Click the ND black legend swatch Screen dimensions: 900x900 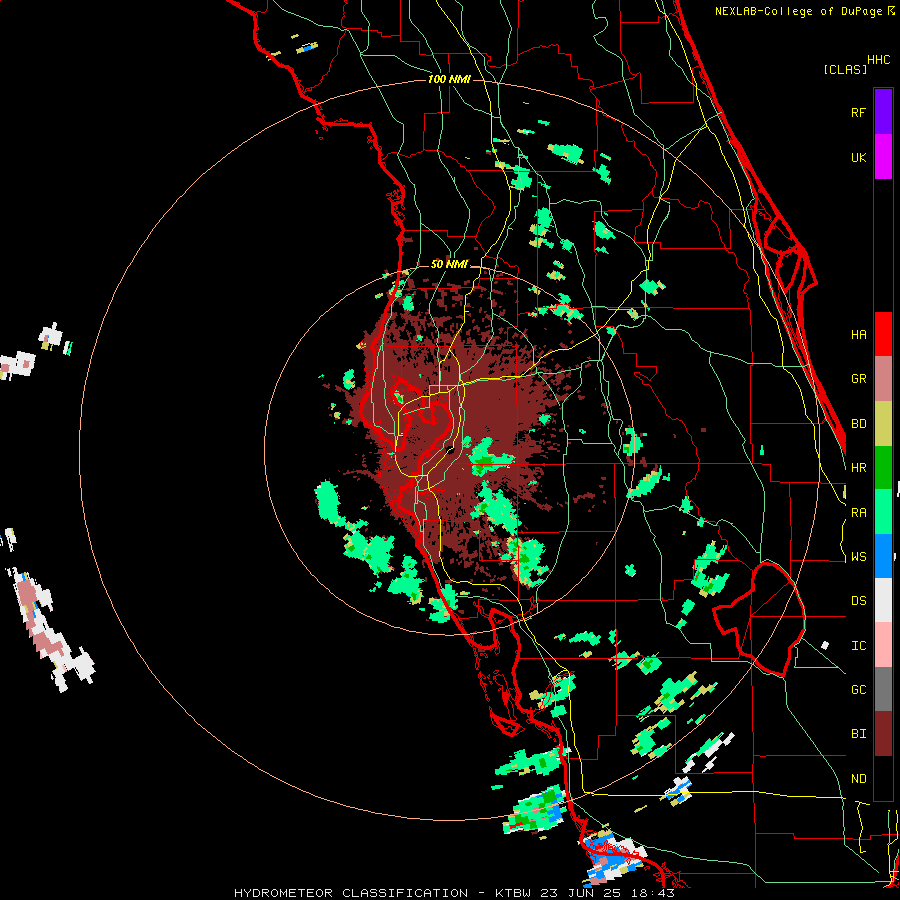(883, 778)
